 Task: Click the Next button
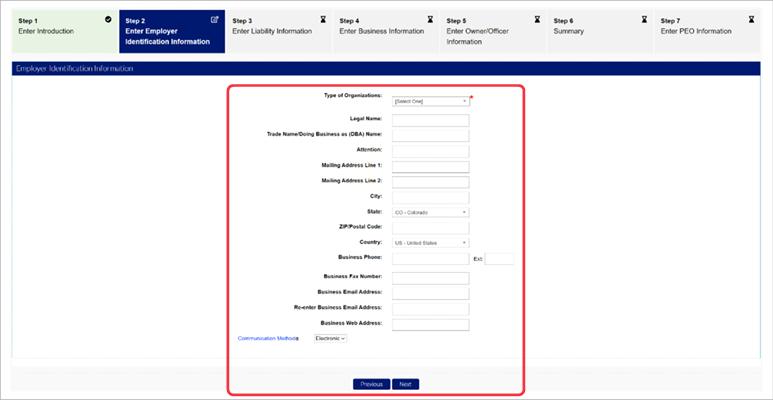405,384
